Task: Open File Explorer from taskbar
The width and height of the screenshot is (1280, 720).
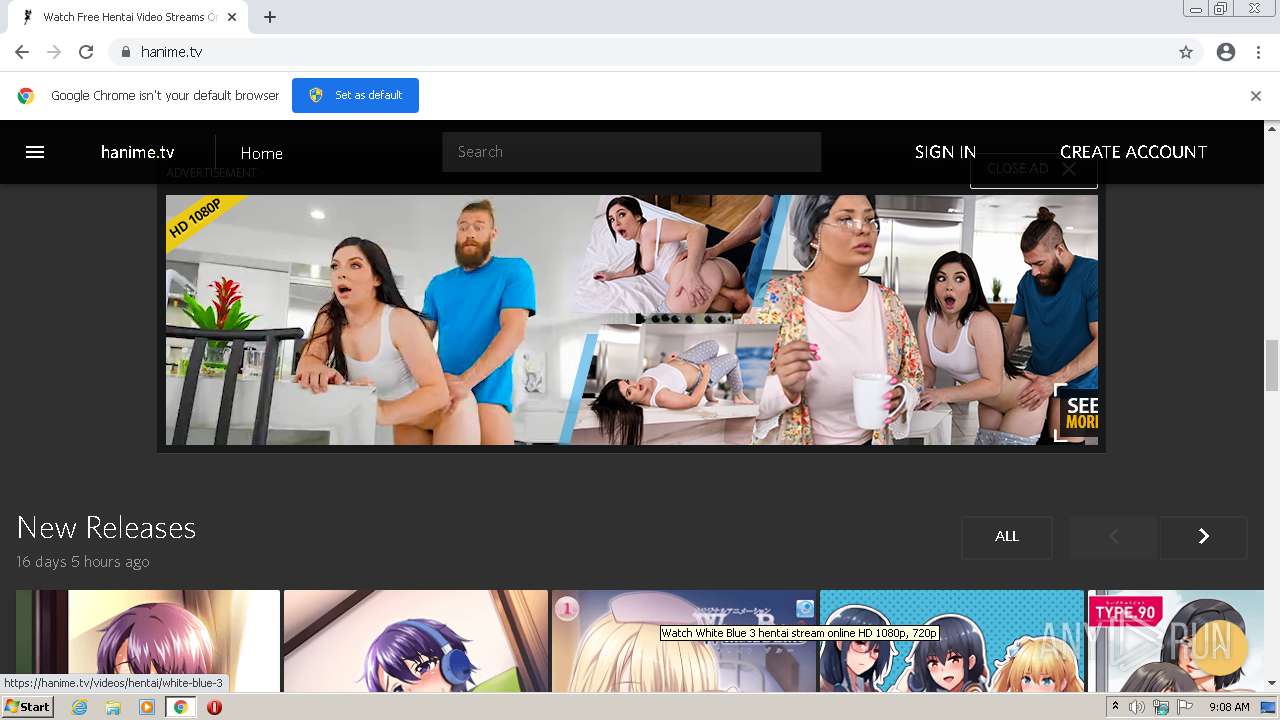Action: coord(113,707)
